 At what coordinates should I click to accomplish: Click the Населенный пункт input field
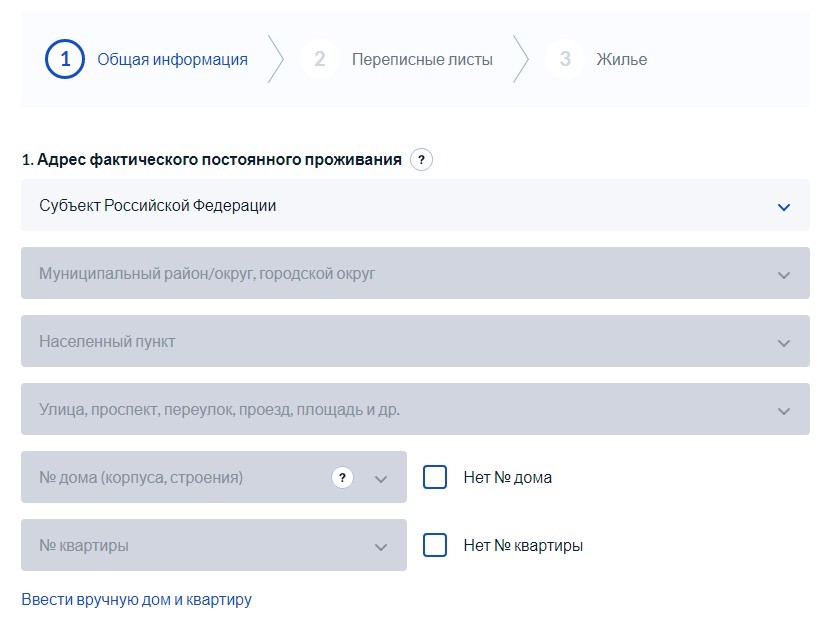[x=400, y=342]
